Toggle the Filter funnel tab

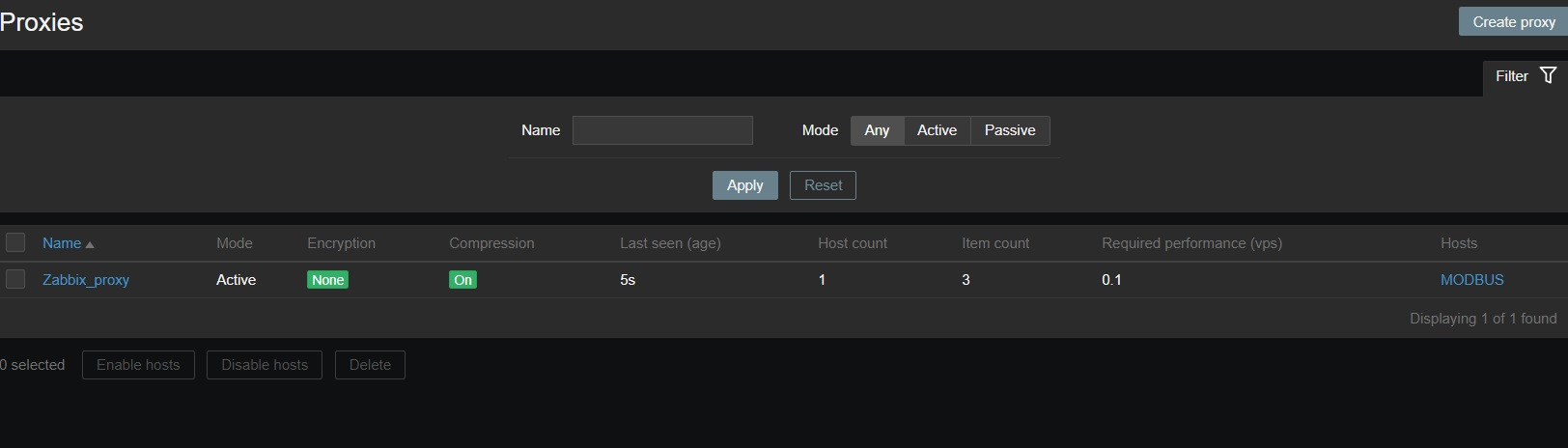click(1525, 76)
